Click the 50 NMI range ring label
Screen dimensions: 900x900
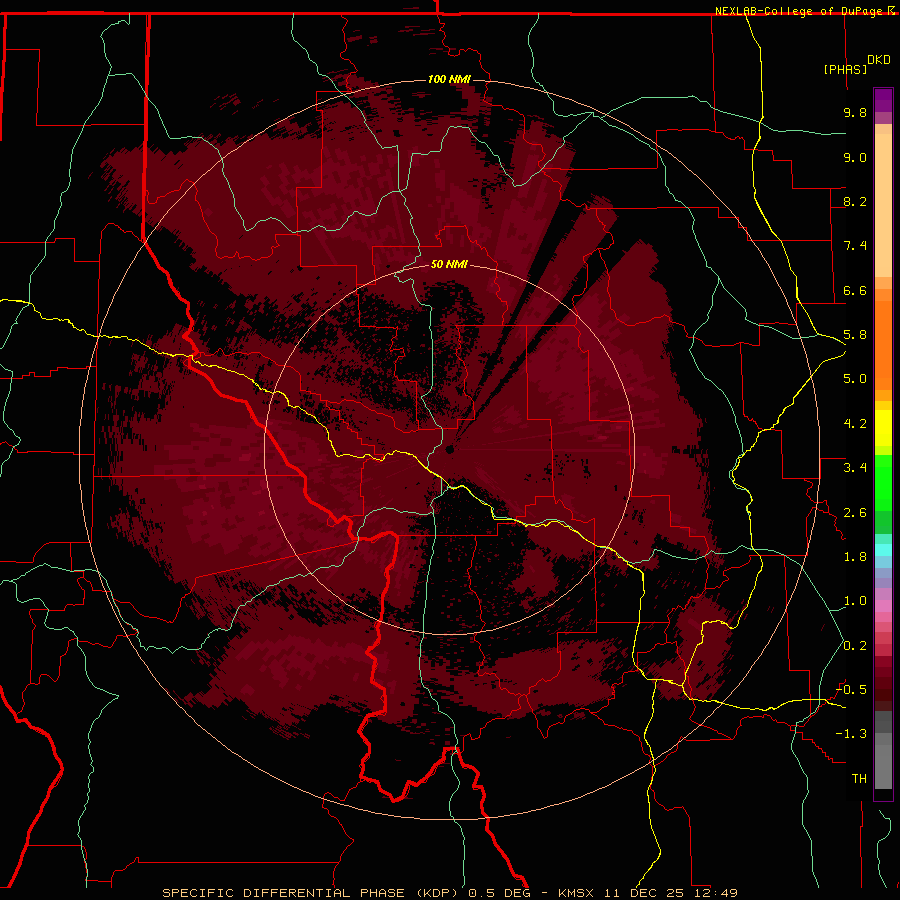(449, 265)
